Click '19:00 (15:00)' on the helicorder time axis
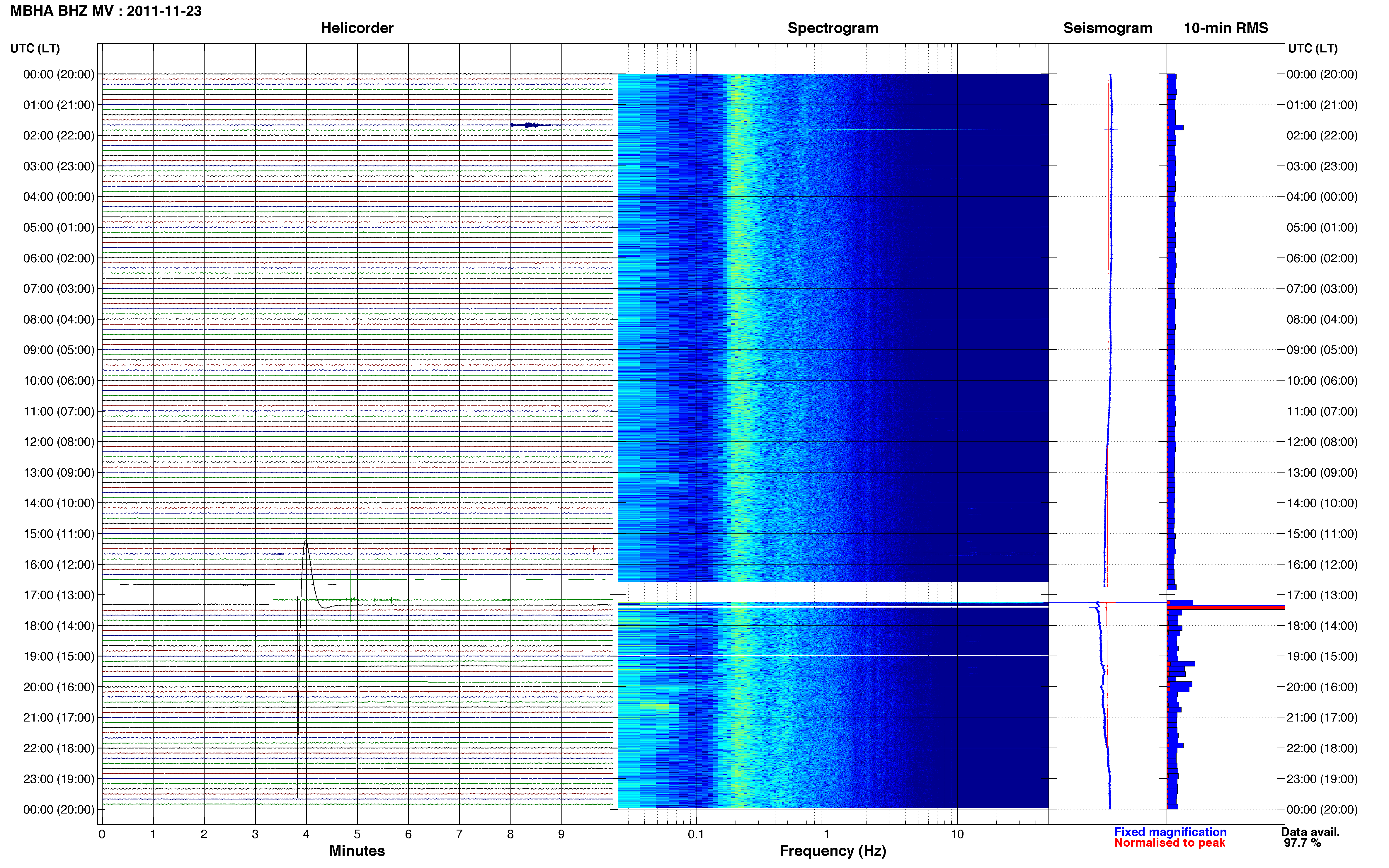 tap(59, 656)
